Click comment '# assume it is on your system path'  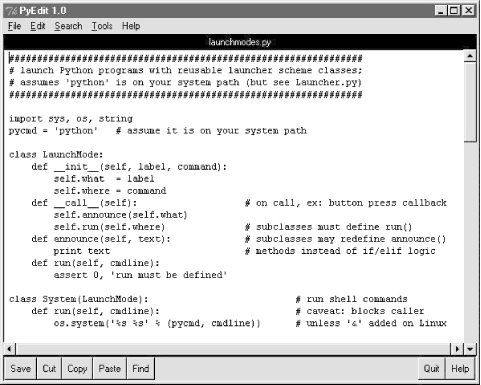(211, 131)
